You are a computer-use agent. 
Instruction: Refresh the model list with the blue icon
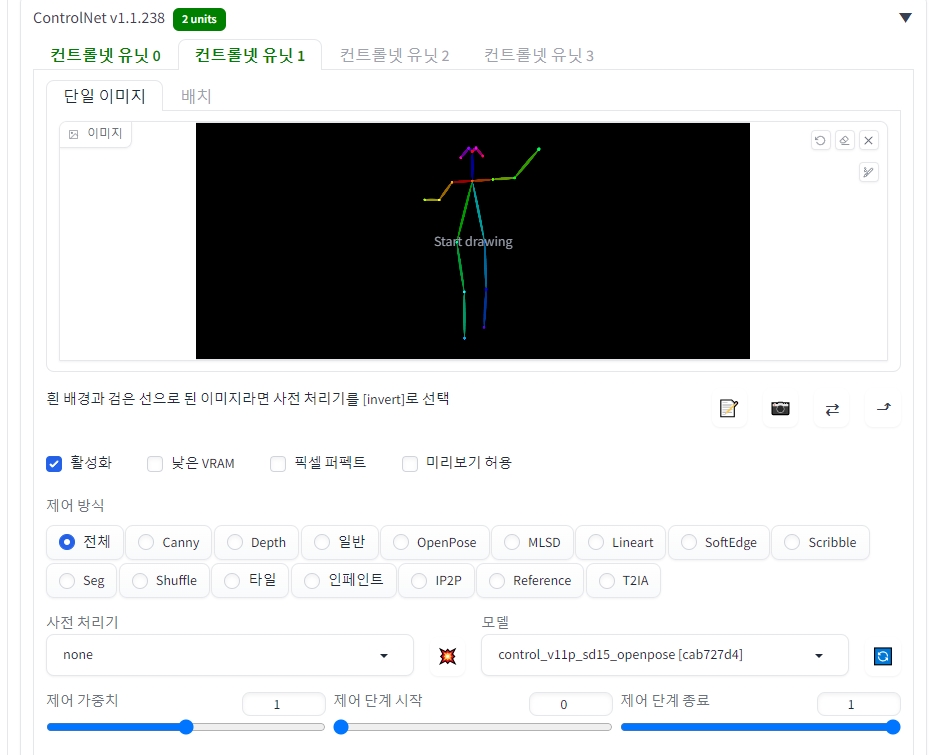883,656
